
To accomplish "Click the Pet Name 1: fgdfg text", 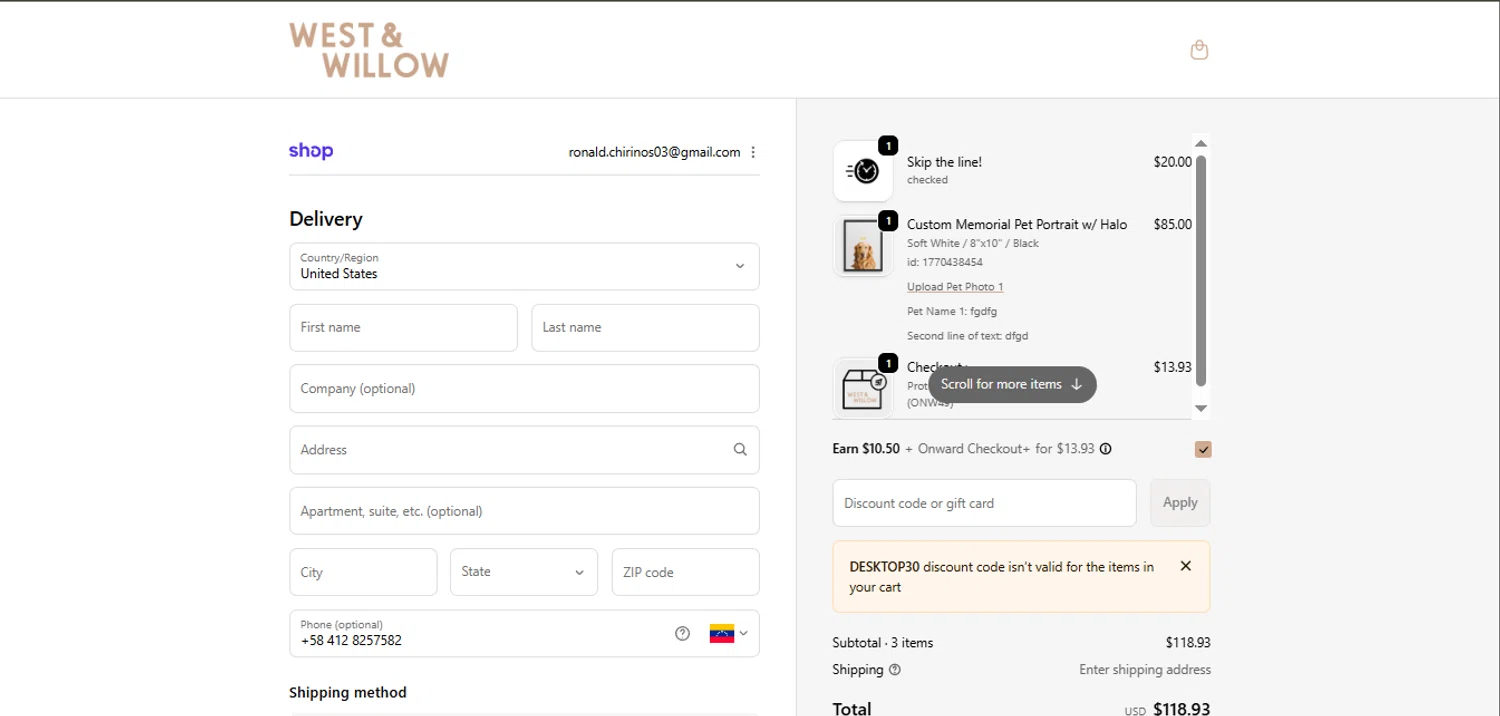I will (952, 311).
